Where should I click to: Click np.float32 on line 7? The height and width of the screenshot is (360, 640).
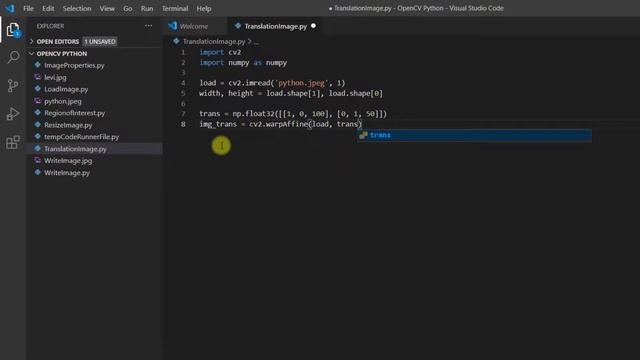click(253, 113)
